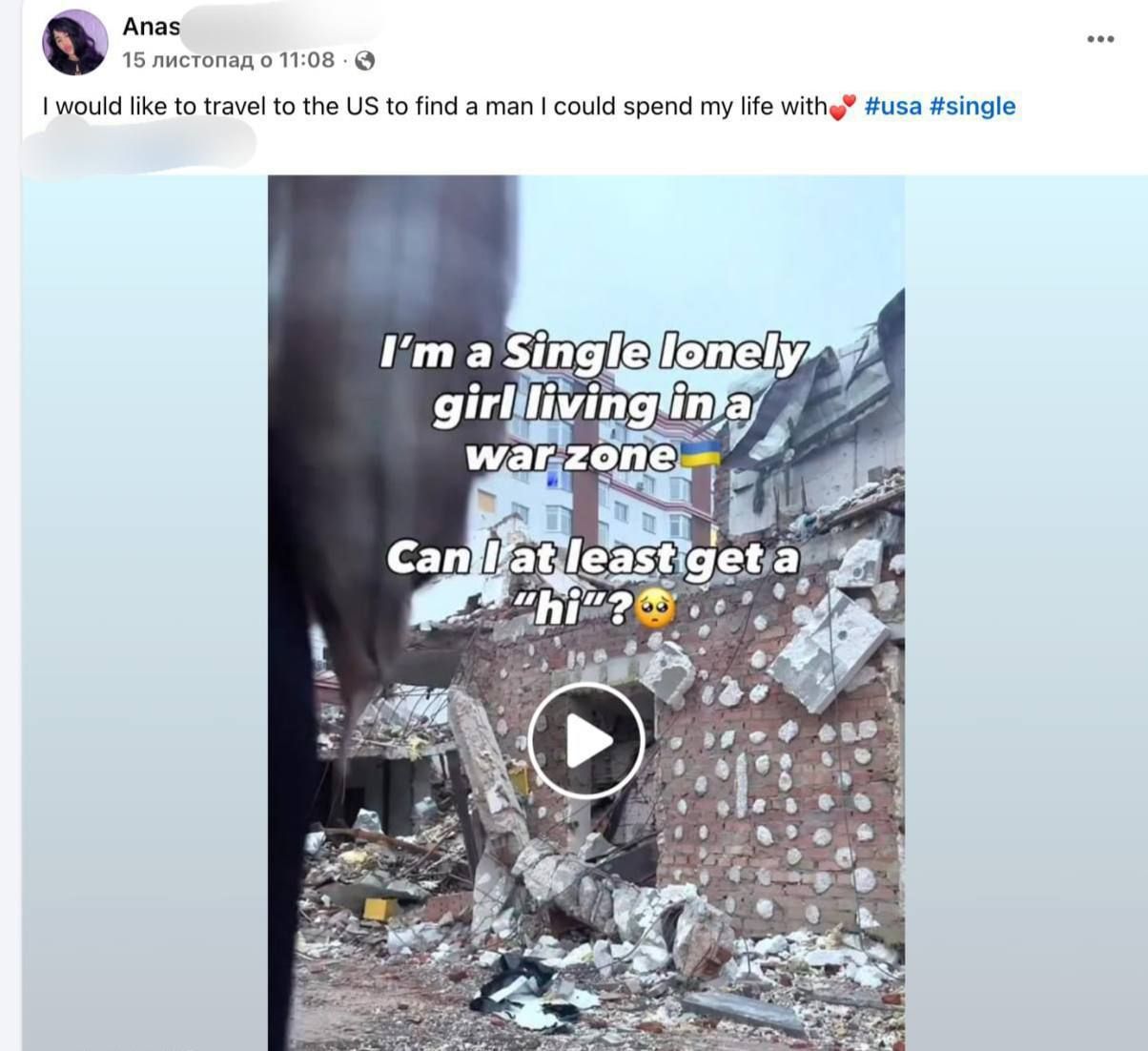The width and height of the screenshot is (1148, 1051).
Task: Click the video thumbnail of the ruined building
Action: (x=586, y=612)
